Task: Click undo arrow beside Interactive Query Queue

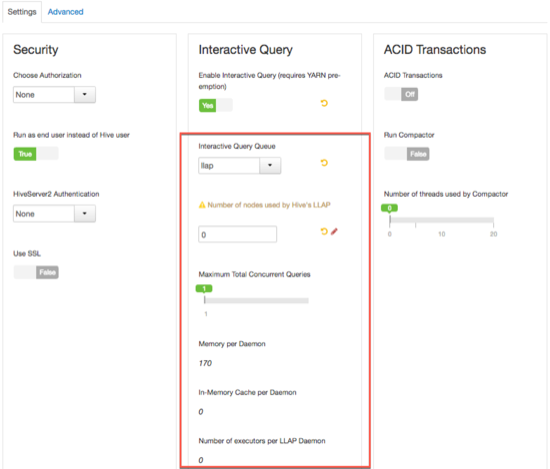Action: (324, 163)
